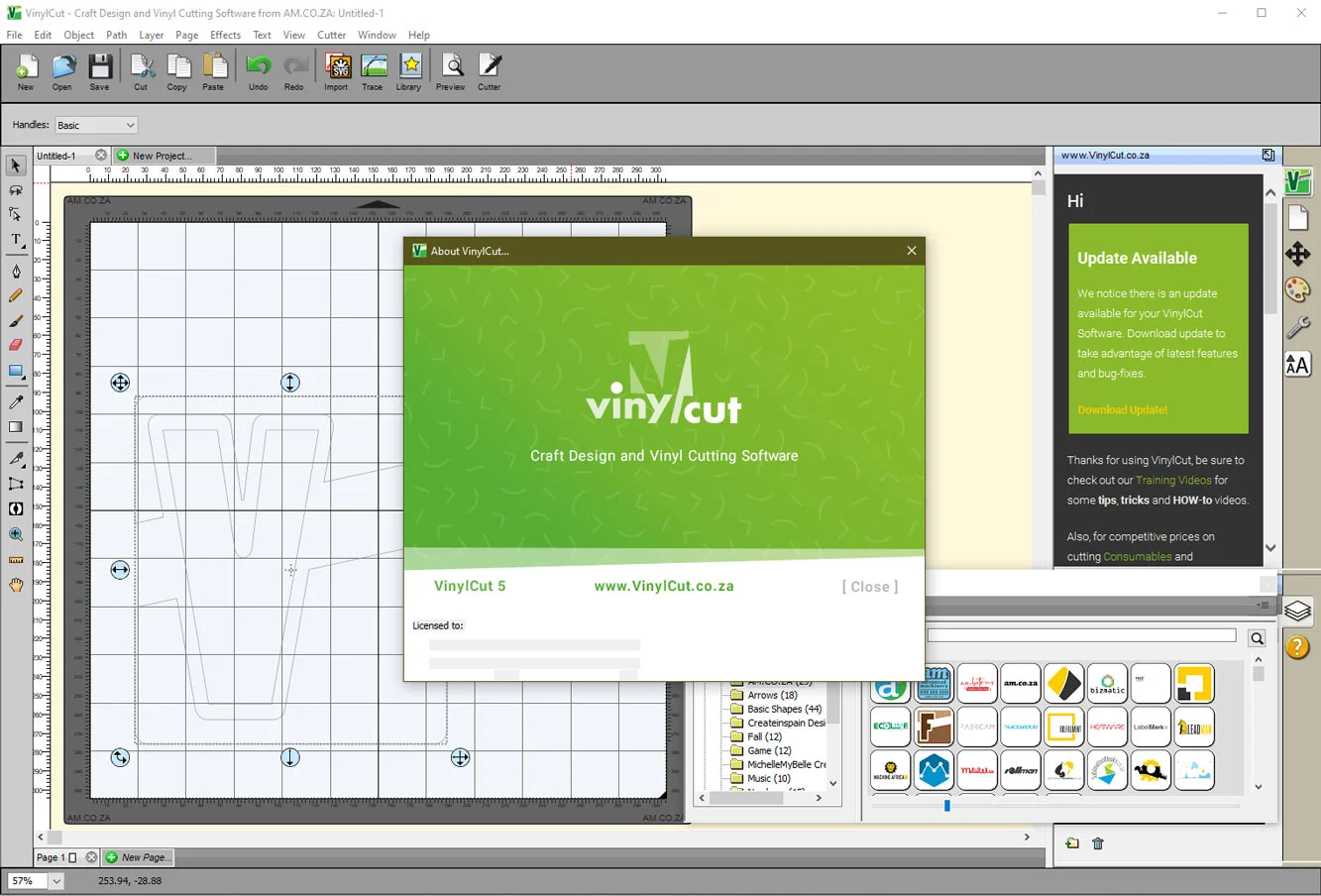Click the [ Close ] button in About dialog
This screenshot has width=1321, height=896.
click(x=870, y=587)
